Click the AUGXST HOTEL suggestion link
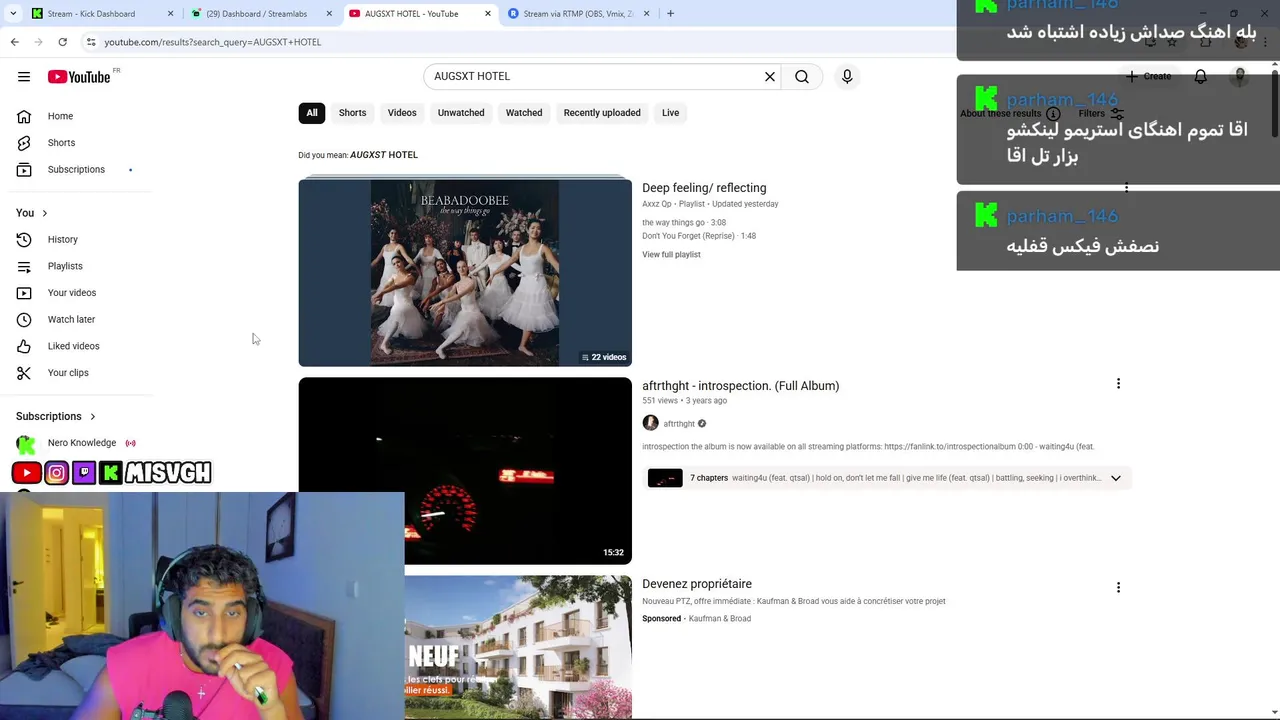The image size is (1280, 720). [384, 155]
